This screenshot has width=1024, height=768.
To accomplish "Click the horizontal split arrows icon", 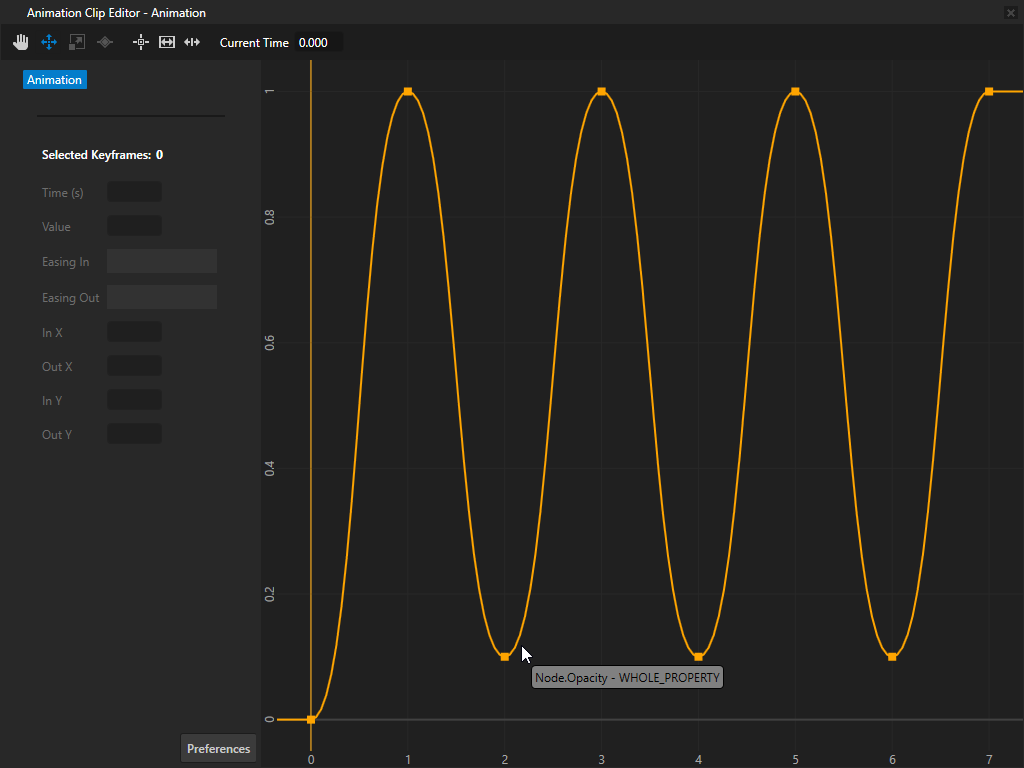I will click(192, 42).
